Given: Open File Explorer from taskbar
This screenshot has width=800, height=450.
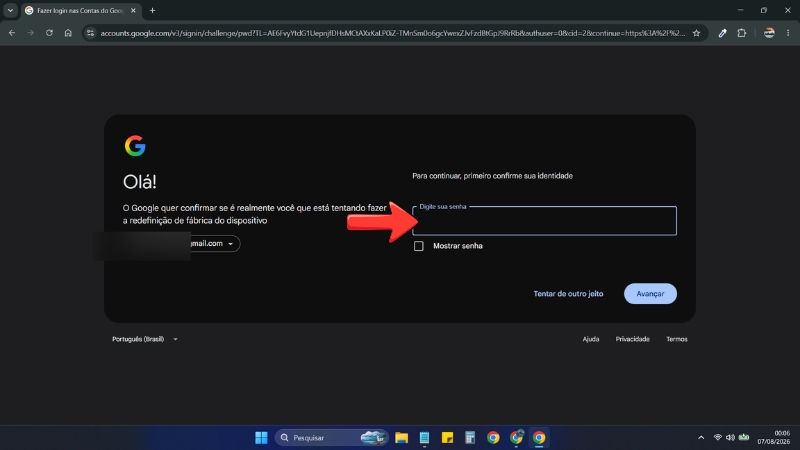Looking at the screenshot, I should (x=402, y=438).
